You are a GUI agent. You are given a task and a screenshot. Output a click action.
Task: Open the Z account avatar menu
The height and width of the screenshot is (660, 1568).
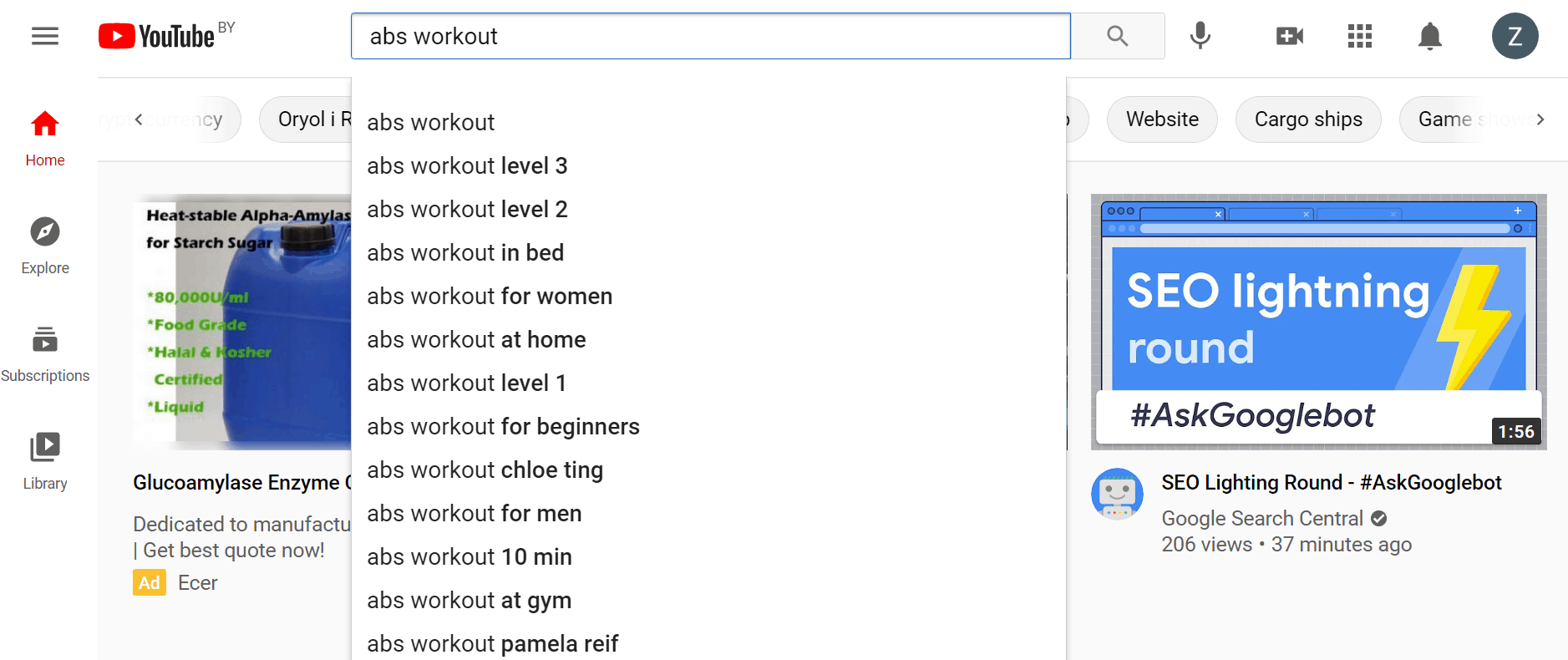[1515, 36]
